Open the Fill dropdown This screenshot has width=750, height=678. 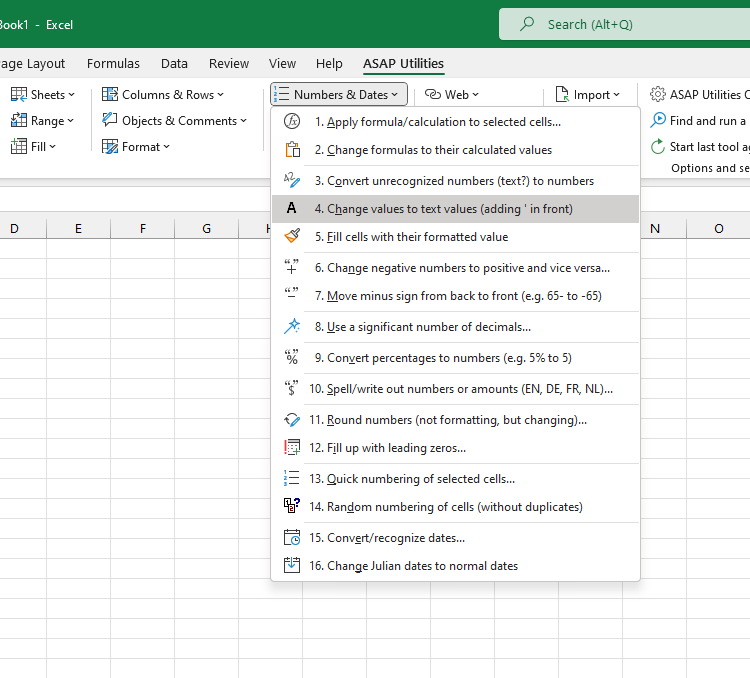33,146
